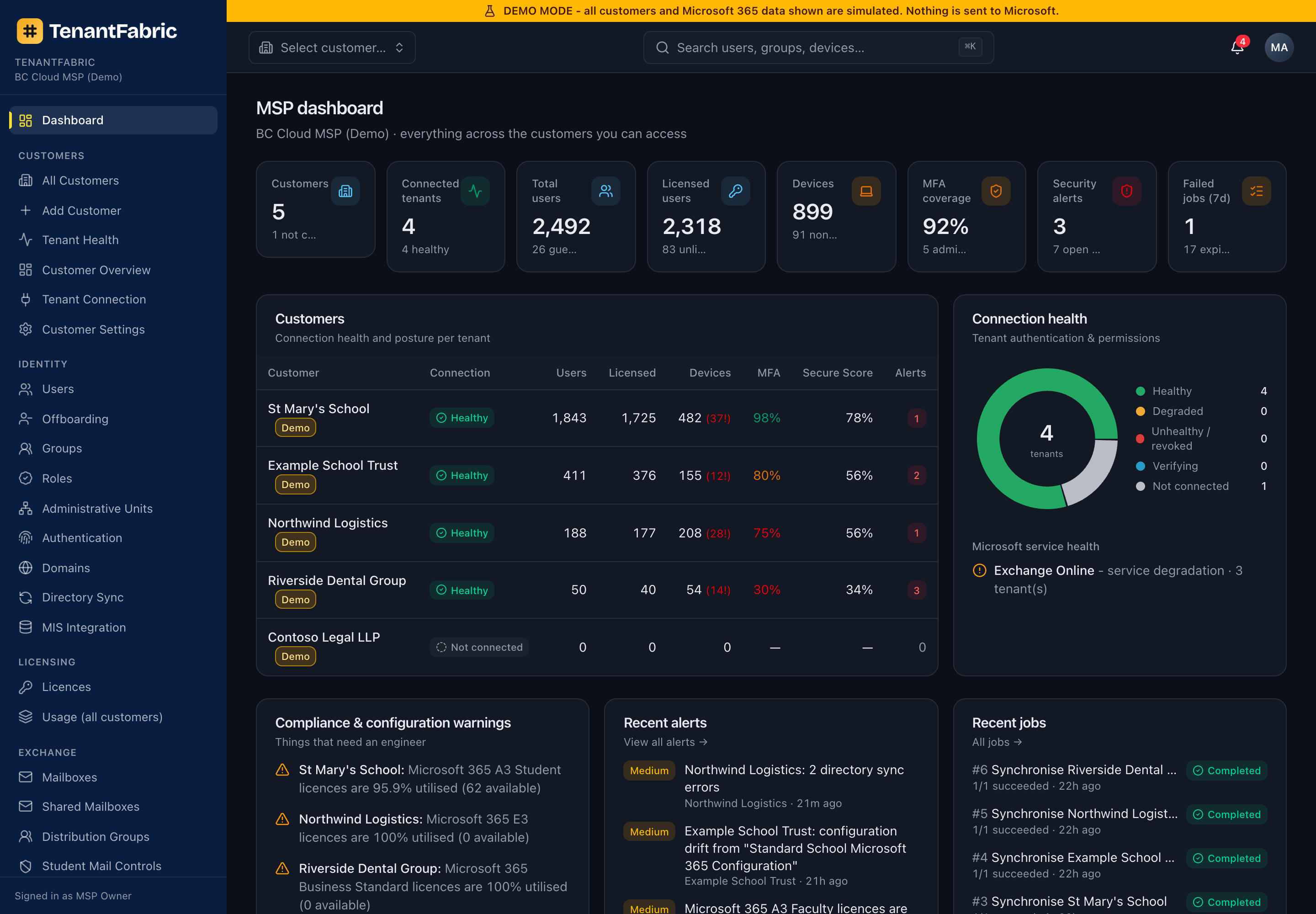Open Directory Sync sidebar item
Viewport: 1316px width, 914px height.
pos(113,597)
